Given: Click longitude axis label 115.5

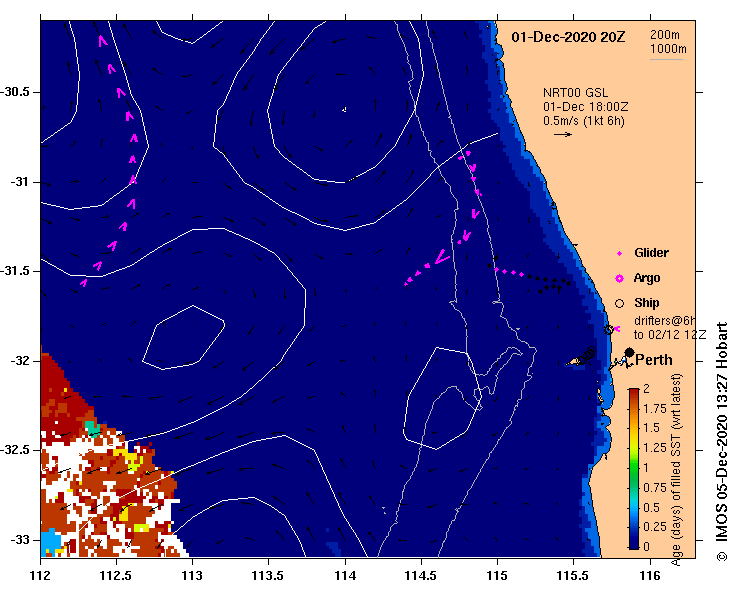Looking at the screenshot, I should [574, 576].
